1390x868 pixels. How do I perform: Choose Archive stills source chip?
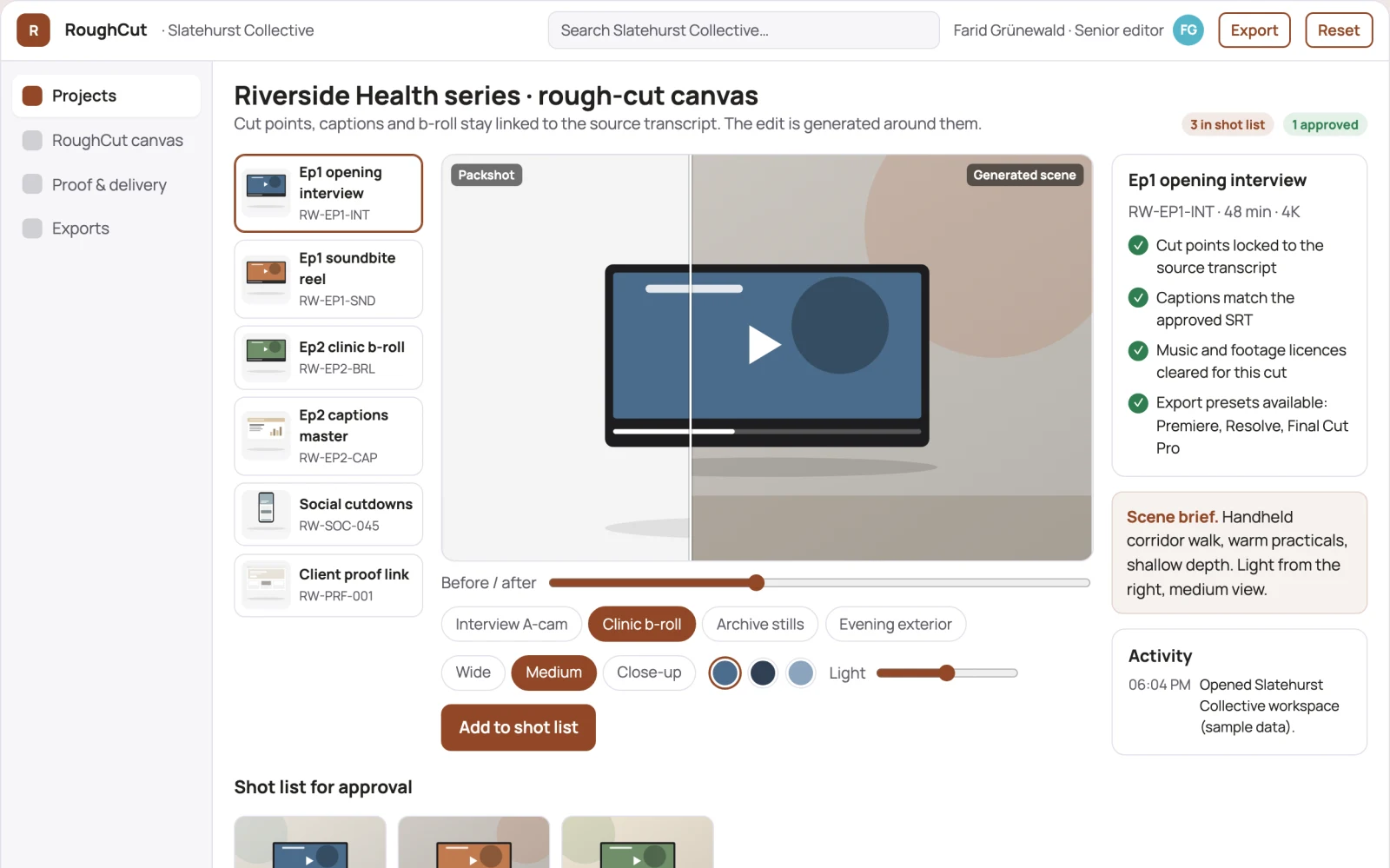pos(760,624)
